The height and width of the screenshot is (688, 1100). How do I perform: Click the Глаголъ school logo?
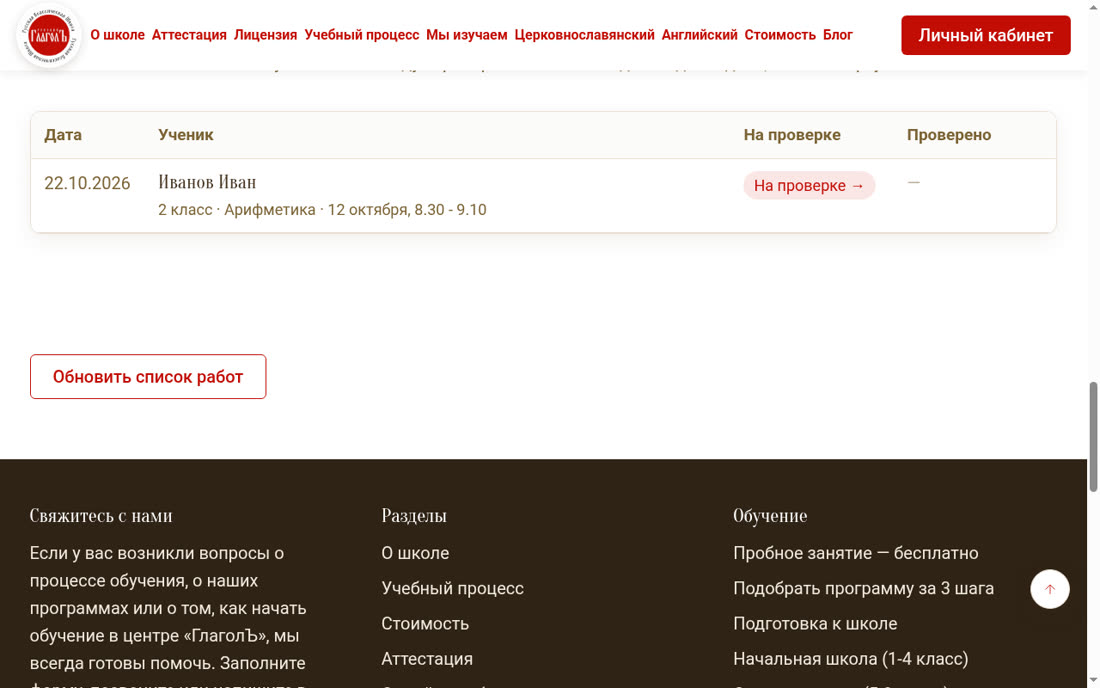click(48, 35)
